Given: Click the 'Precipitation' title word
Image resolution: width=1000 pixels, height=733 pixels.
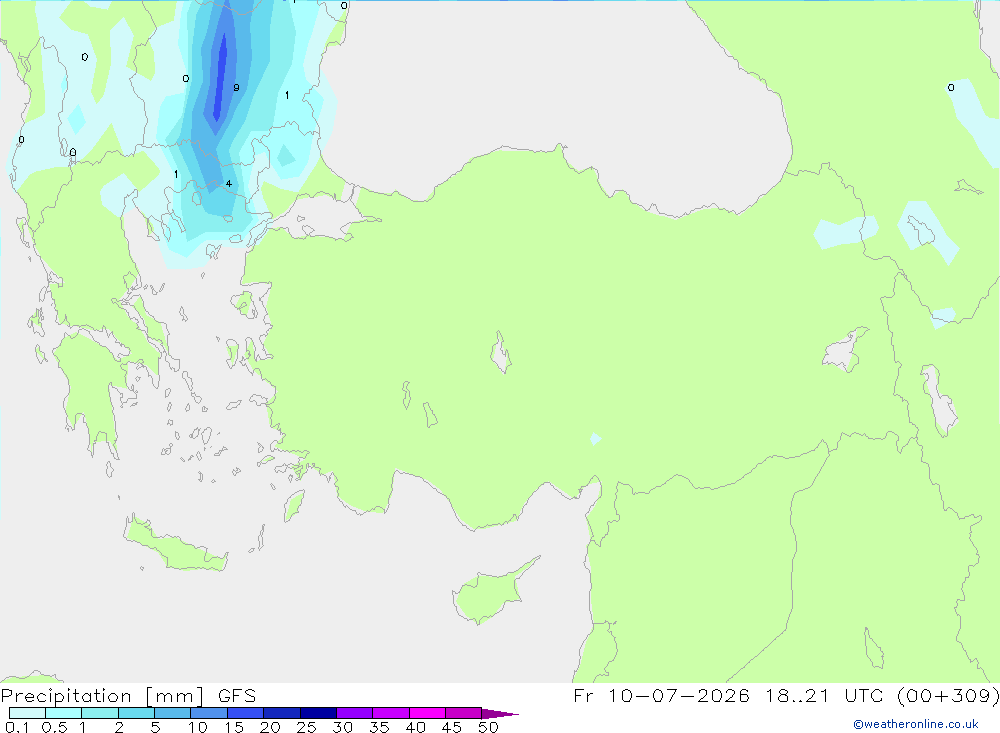Looking at the screenshot, I should [x=66, y=696].
